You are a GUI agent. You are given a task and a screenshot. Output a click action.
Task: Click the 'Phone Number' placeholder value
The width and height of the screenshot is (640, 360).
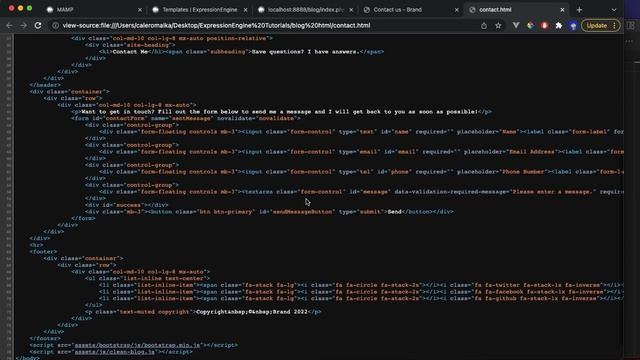click(523, 172)
